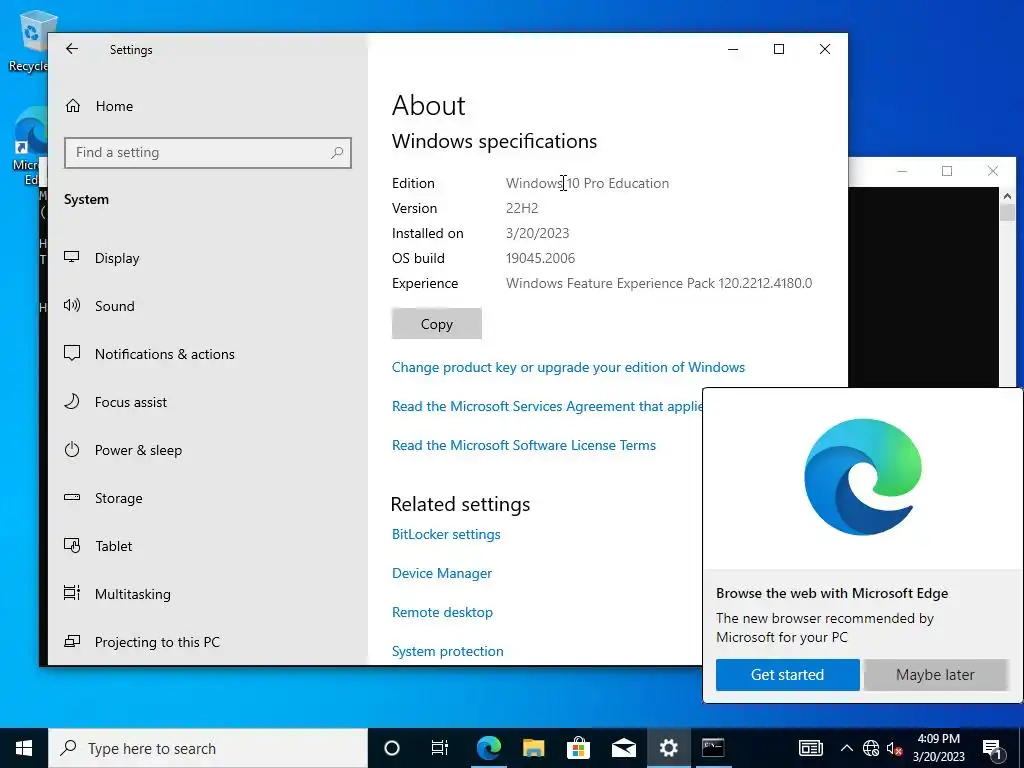
Task: Open Device Manager link
Action: 441,573
